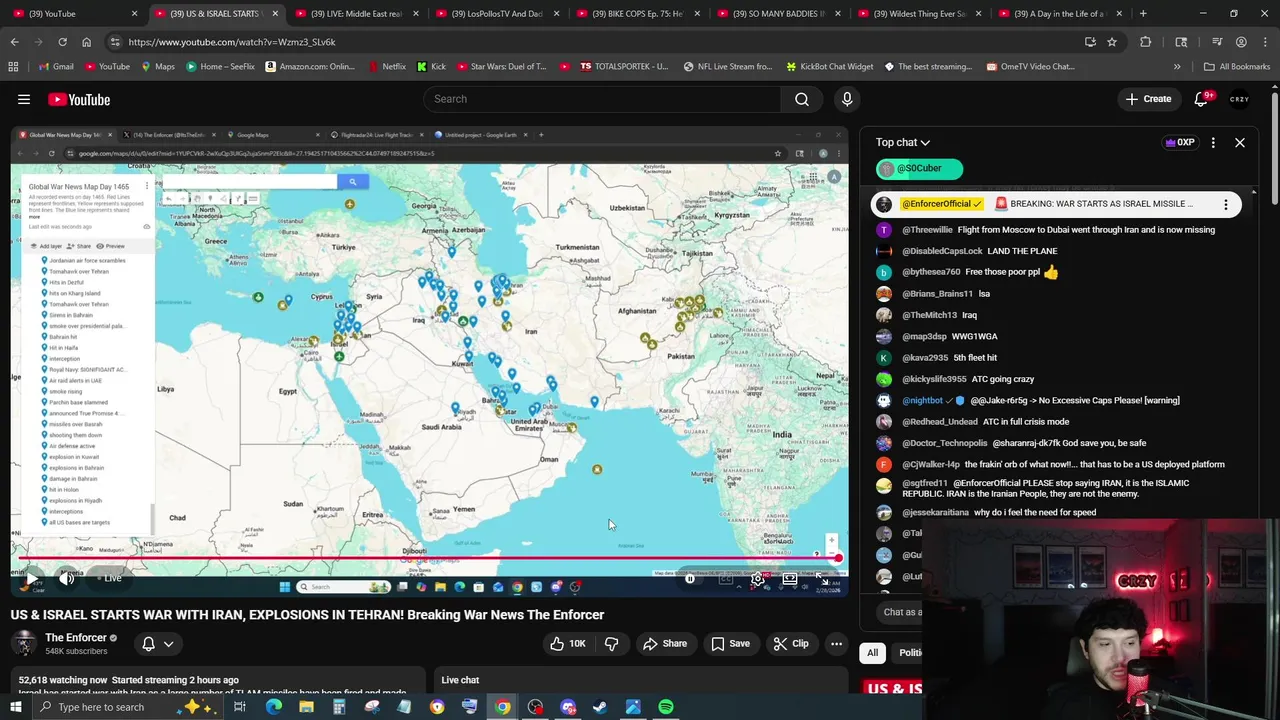Save the video with the Save button
The image size is (1280, 720).
tap(730, 644)
